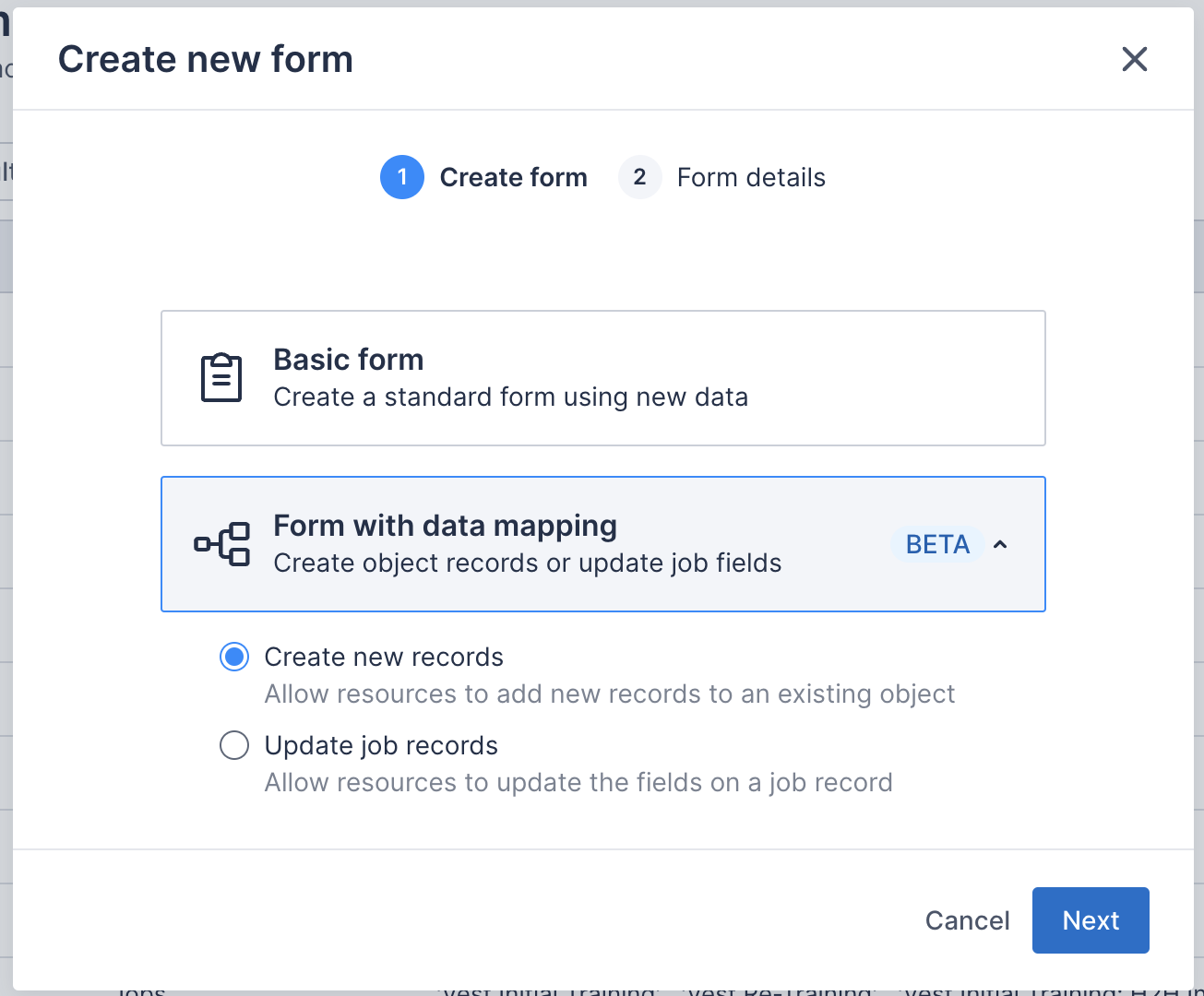Choose the Basic form option card
Screen dimensions: 1204x996
tap(603, 378)
